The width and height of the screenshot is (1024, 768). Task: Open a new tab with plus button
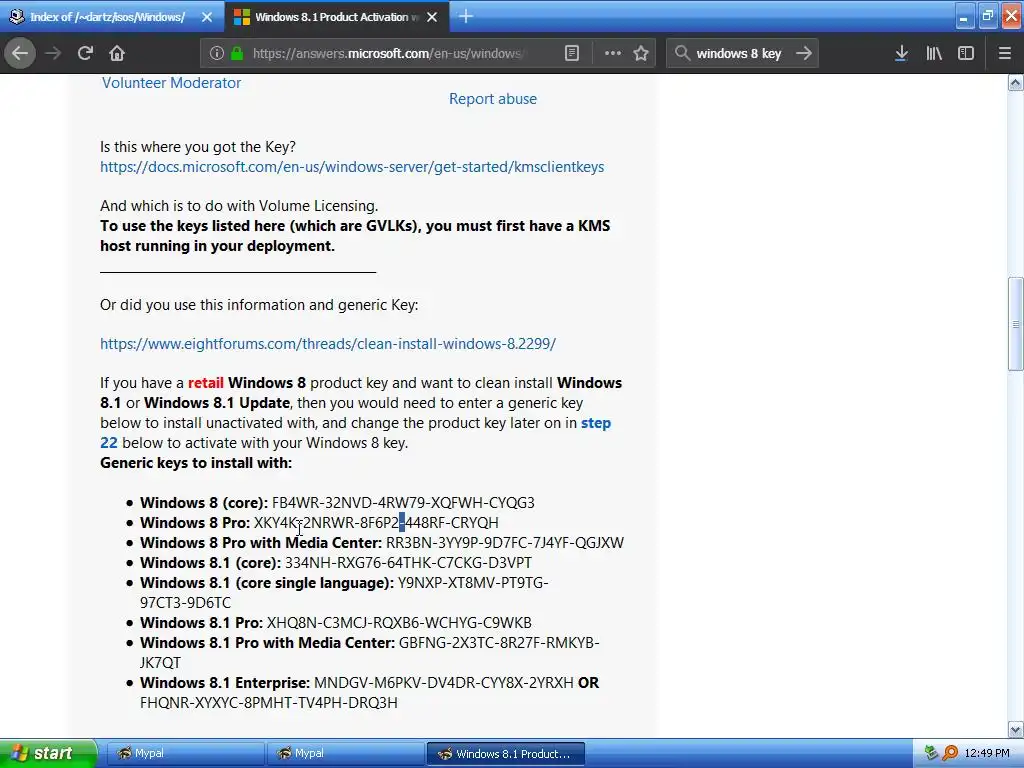pos(466,16)
